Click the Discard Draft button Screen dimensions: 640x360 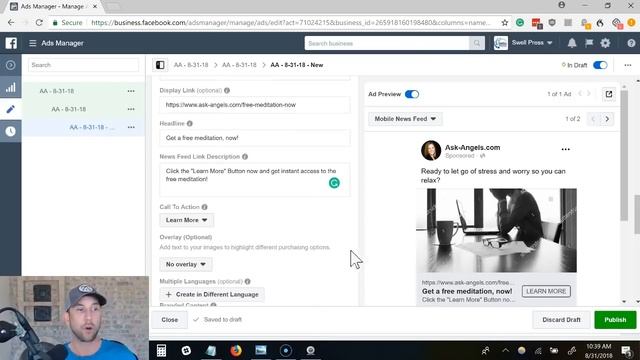(x=561, y=320)
